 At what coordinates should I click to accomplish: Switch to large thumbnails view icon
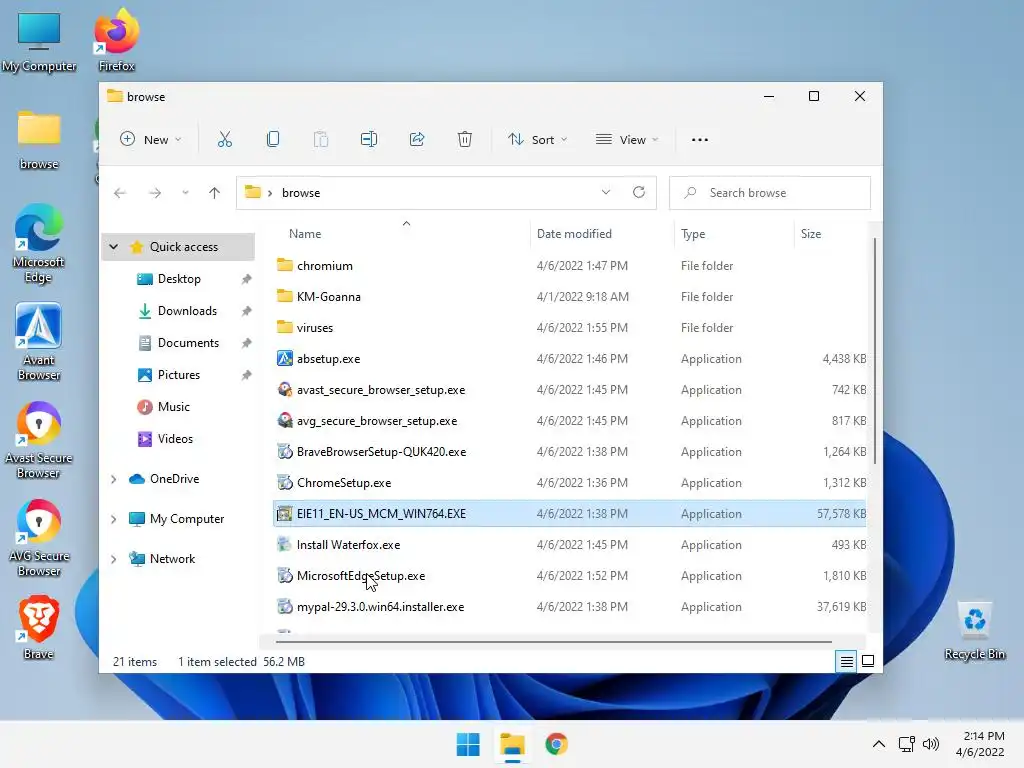click(868, 661)
